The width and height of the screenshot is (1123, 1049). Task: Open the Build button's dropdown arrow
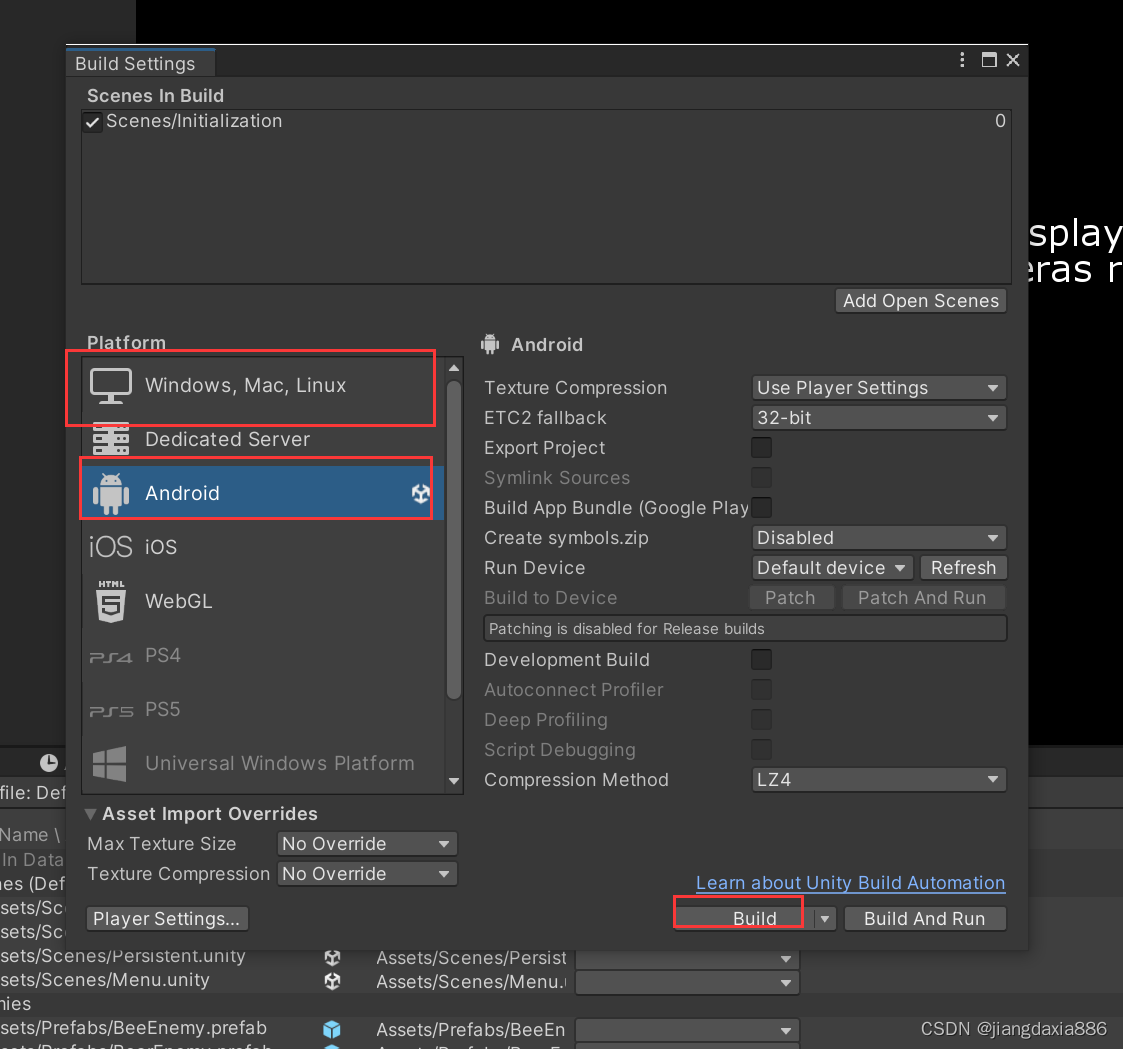(x=825, y=919)
